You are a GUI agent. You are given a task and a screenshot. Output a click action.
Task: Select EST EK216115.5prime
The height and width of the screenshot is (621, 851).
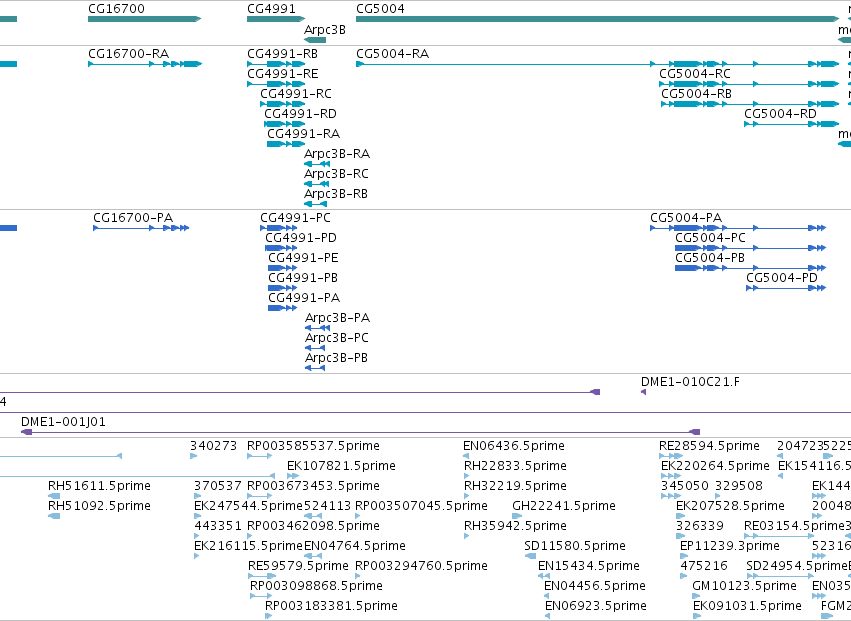(x=248, y=546)
